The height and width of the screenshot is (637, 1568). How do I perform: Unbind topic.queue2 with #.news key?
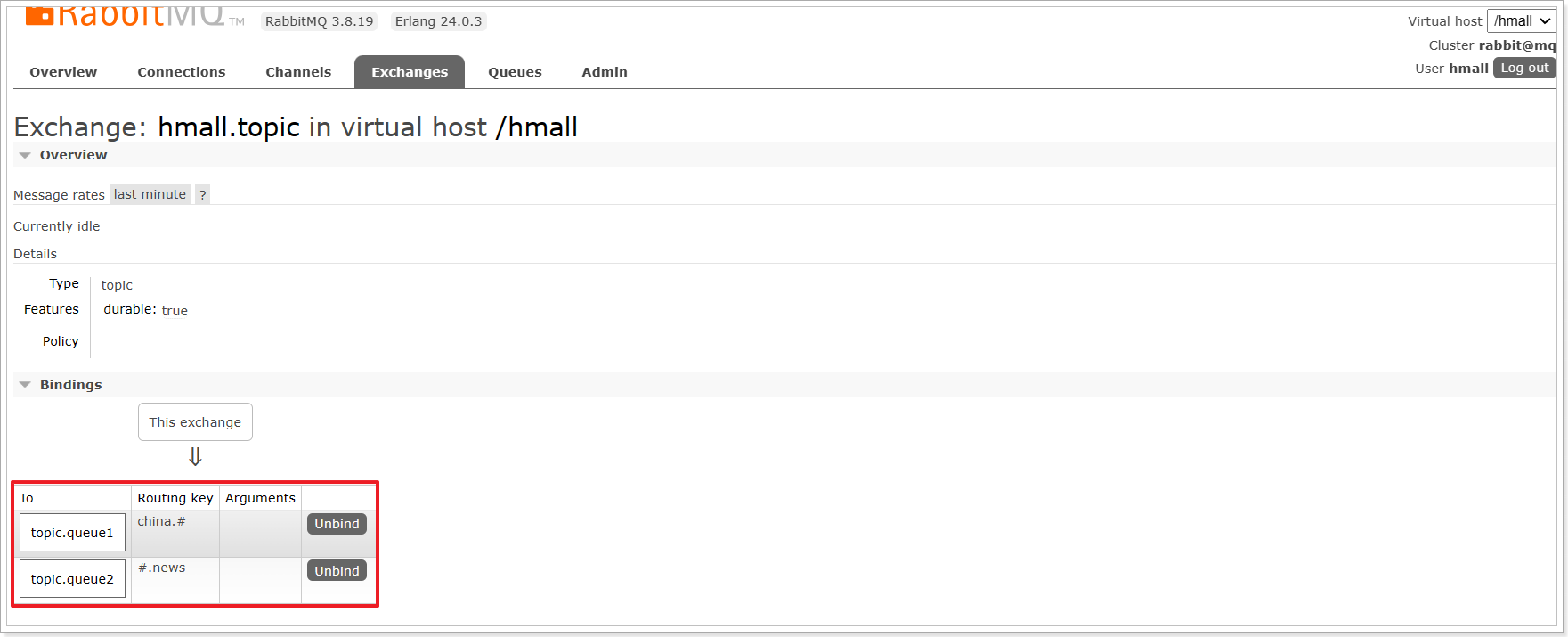[x=337, y=571]
